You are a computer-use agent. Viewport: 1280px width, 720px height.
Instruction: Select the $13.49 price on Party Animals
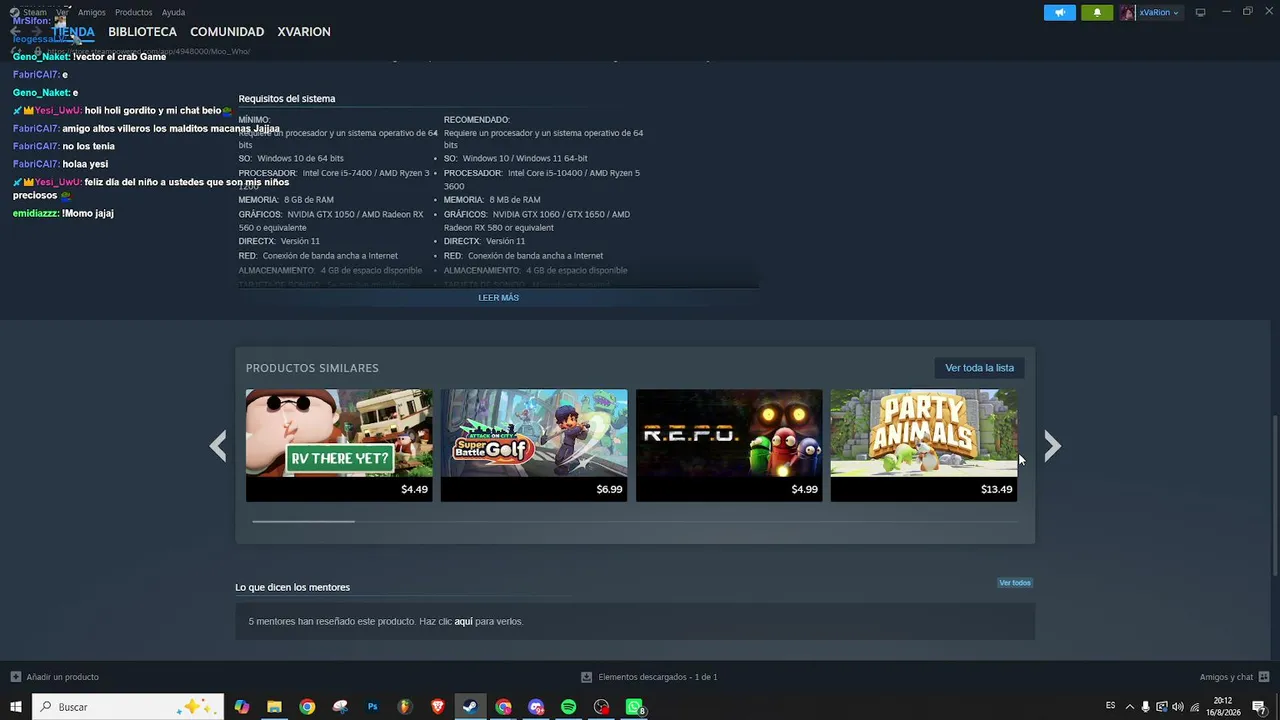[x=997, y=490]
